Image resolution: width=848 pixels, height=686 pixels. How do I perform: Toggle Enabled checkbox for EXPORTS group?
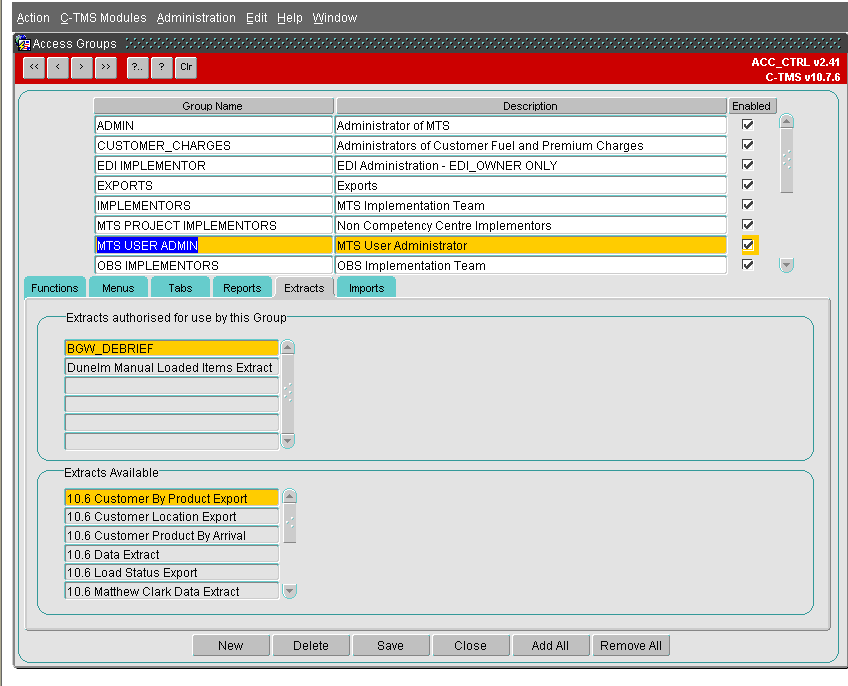(747, 185)
